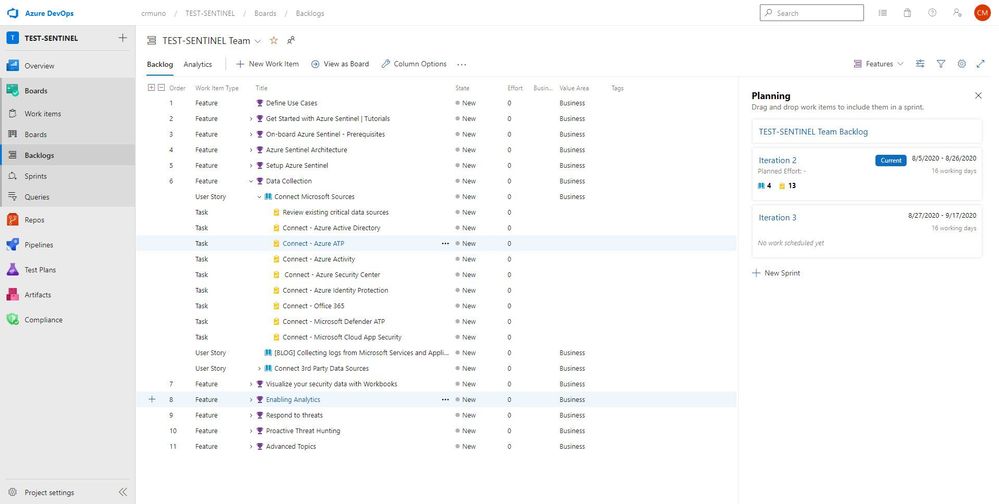999x504 pixels.
Task: Open Pipelines from left navigation
Action: (38, 245)
